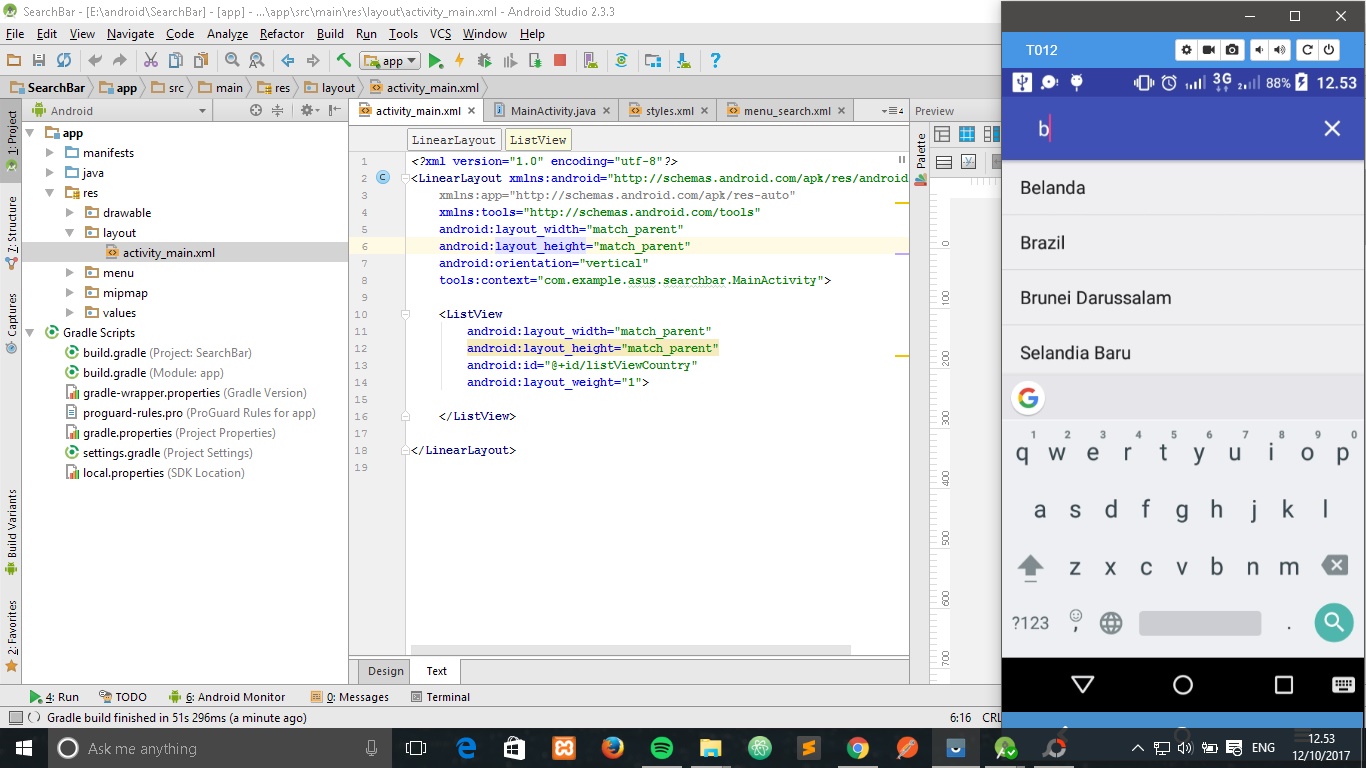Open the camera icon in emulator toolbar
This screenshot has height=768, width=1366.
pos(1231,49)
